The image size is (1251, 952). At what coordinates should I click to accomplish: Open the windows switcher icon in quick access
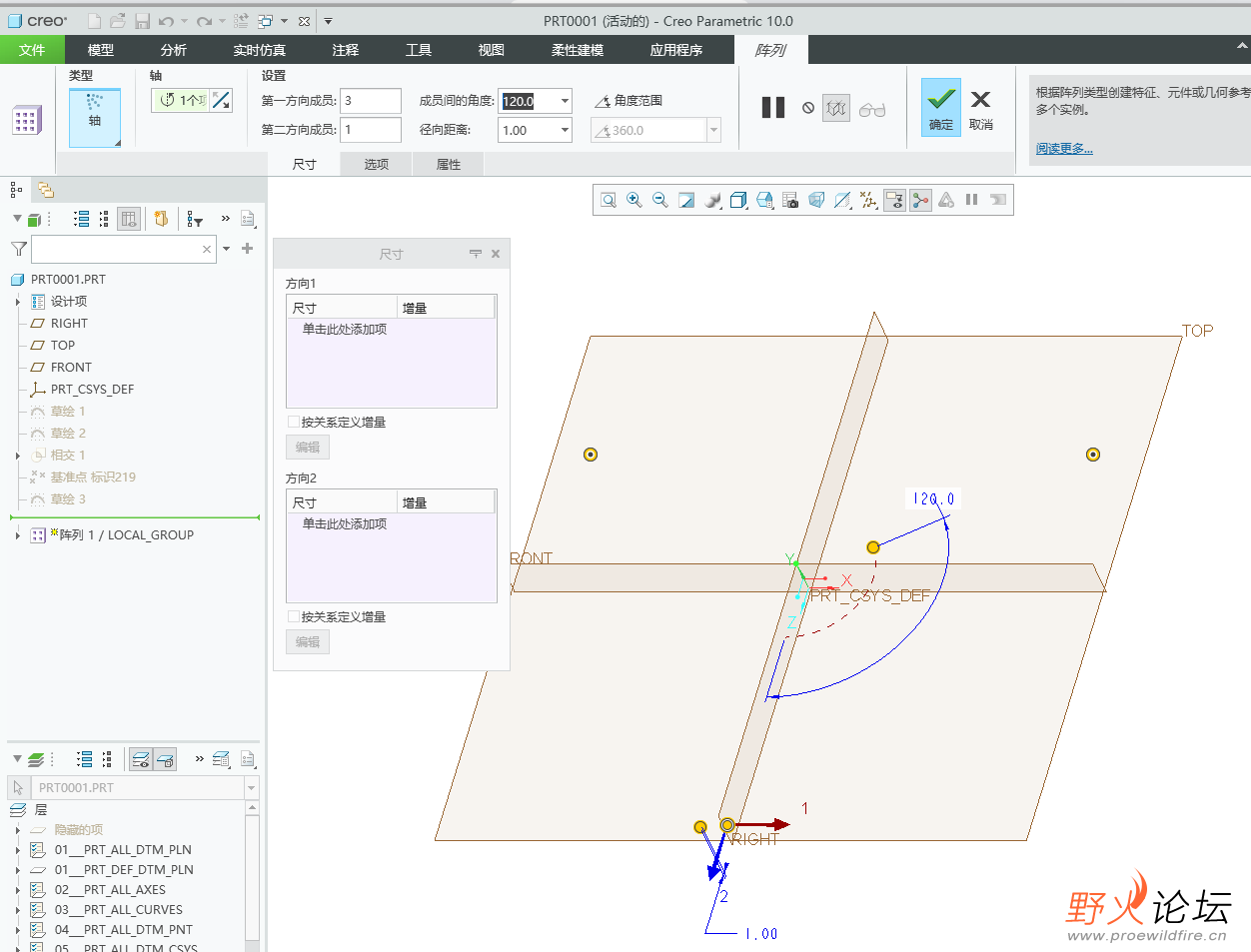point(265,21)
